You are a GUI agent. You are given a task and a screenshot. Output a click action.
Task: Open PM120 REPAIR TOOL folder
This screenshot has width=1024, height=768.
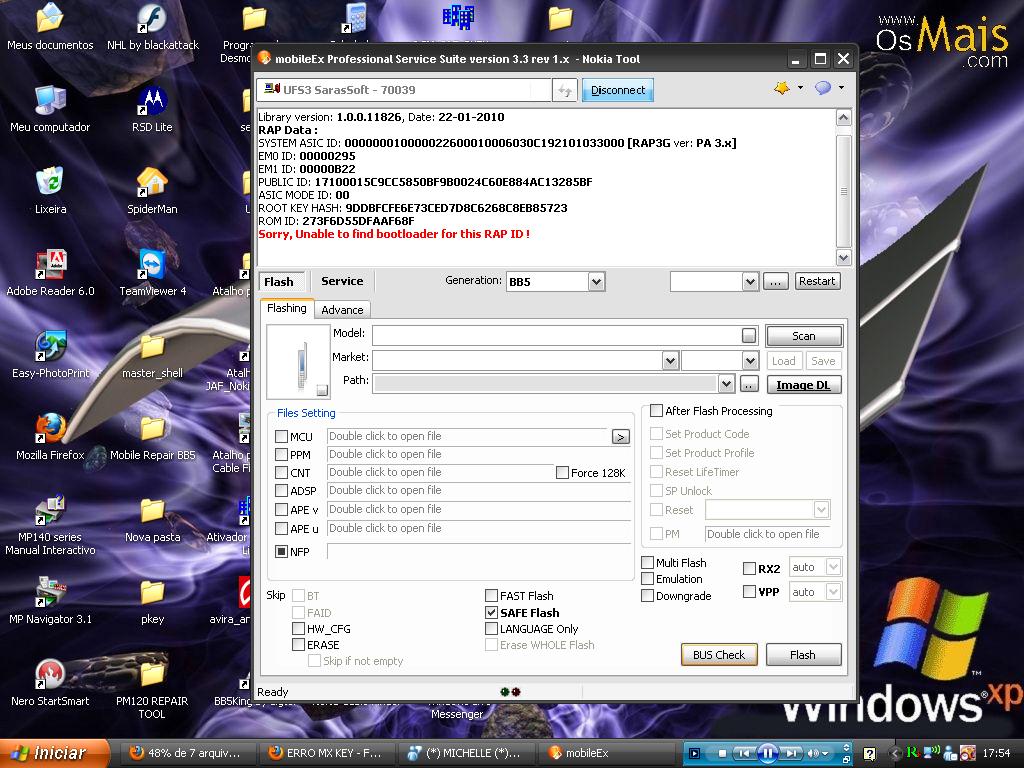(x=152, y=690)
